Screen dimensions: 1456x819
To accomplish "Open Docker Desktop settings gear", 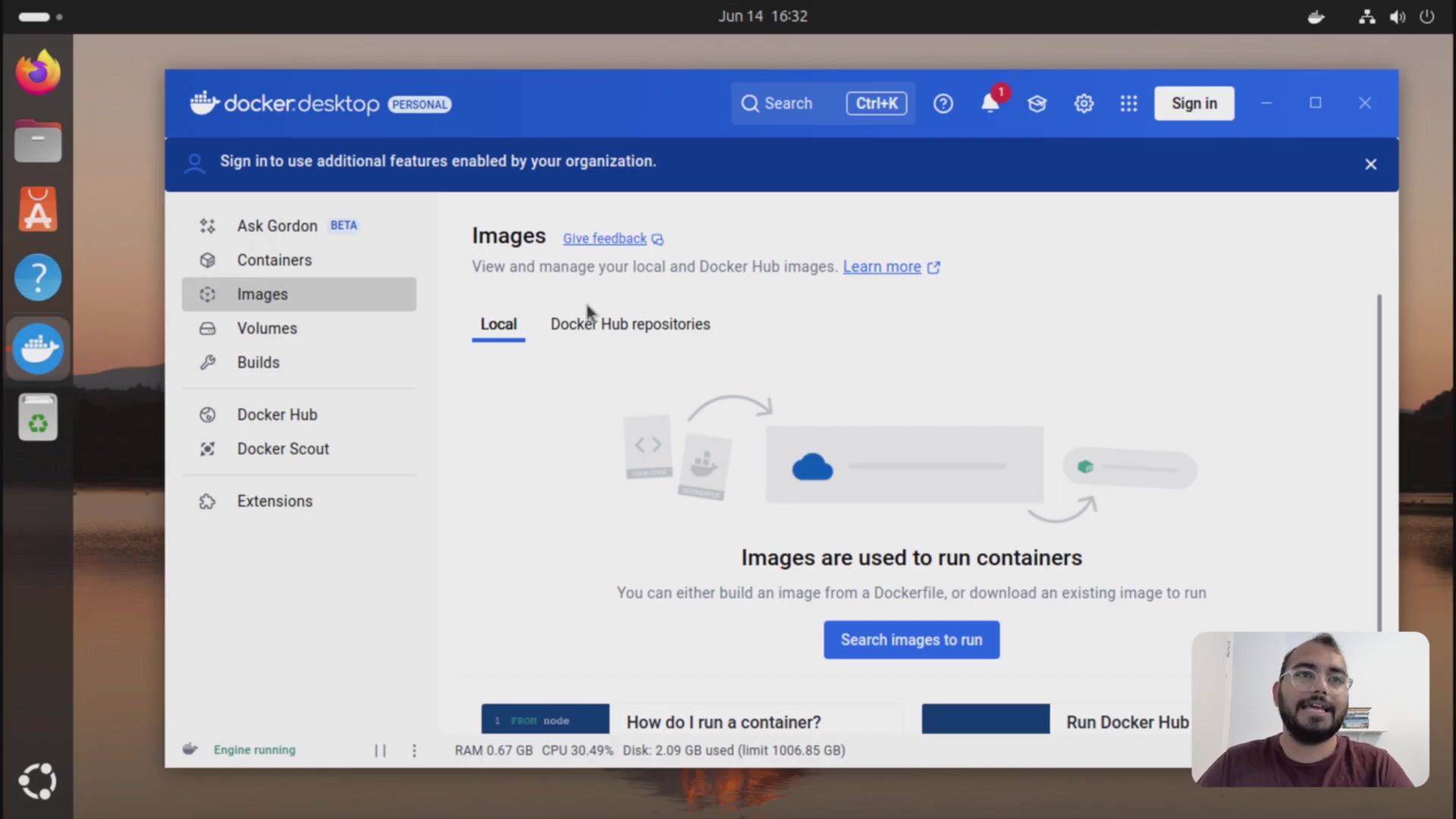I will coord(1084,103).
